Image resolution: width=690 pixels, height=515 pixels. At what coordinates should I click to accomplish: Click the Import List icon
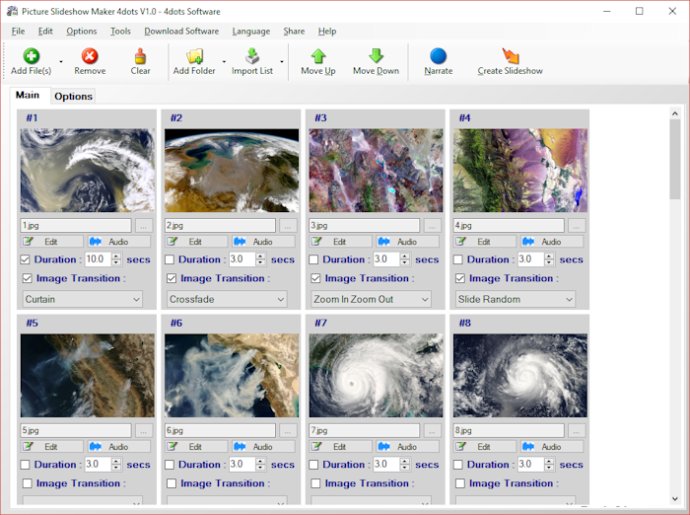(x=252, y=56)
